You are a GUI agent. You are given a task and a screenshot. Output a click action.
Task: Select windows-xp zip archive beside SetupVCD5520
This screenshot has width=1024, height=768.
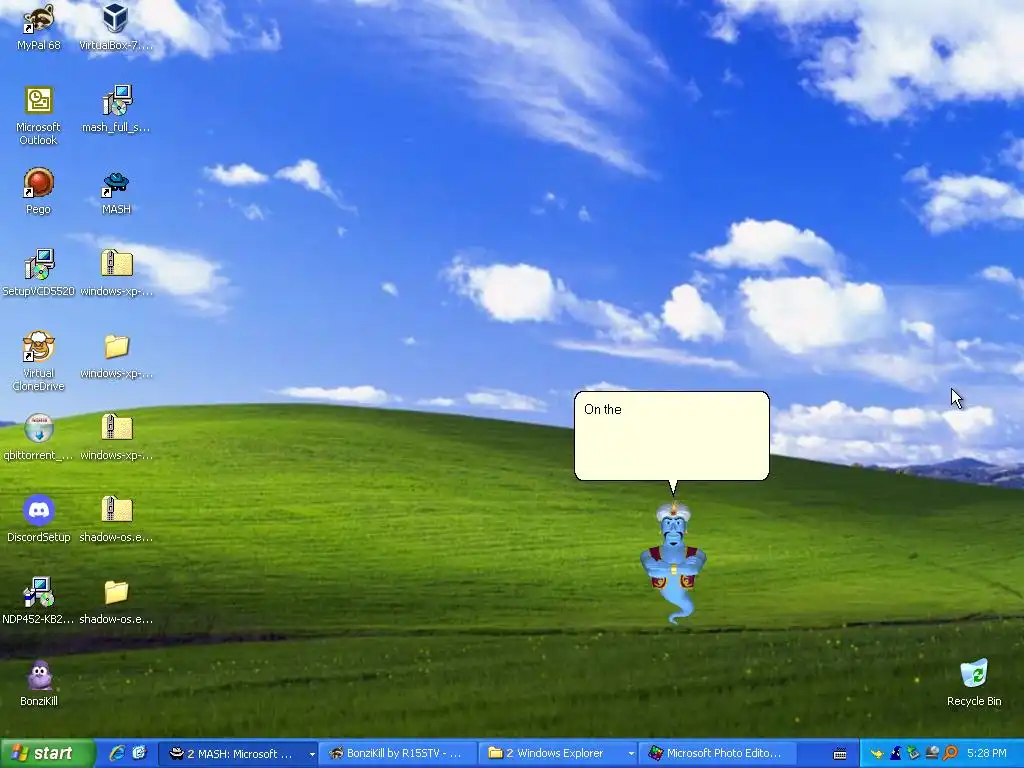116,273
